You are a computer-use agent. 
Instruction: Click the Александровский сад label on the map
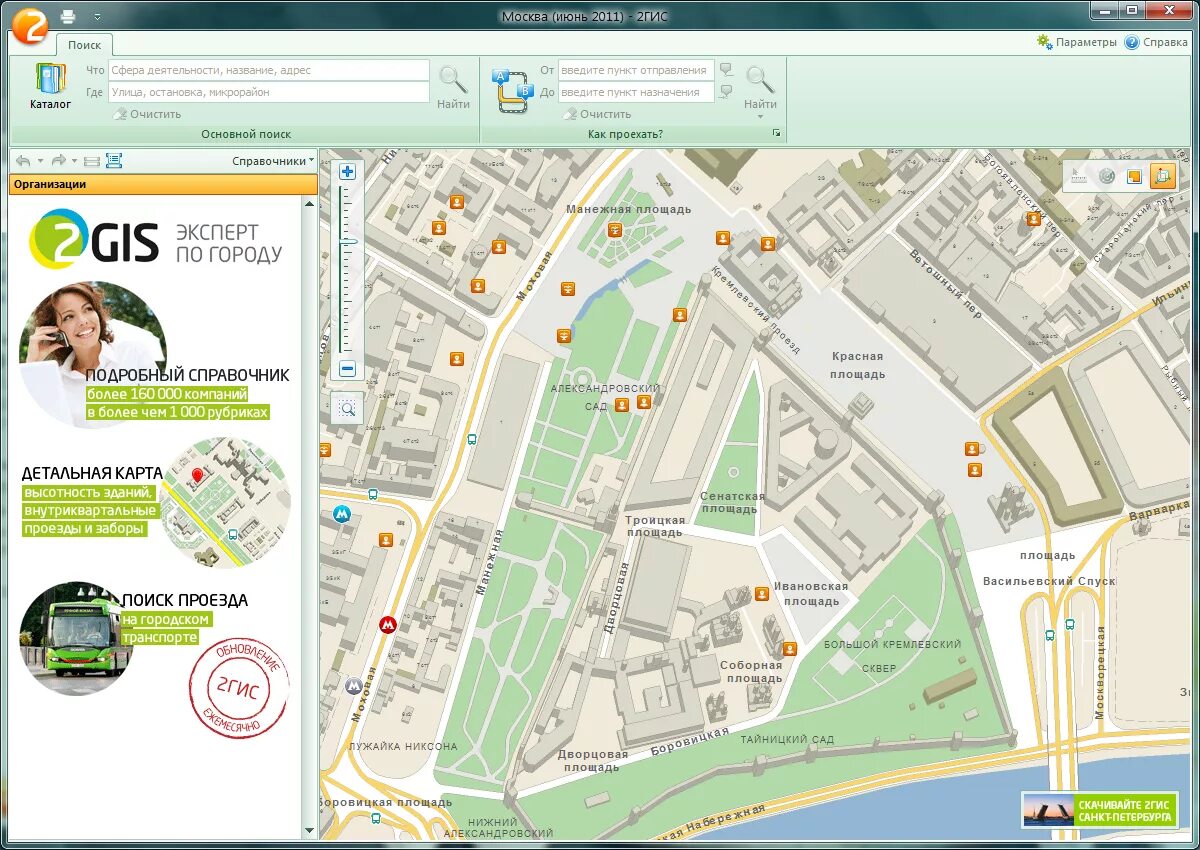(x=606, y=397)
